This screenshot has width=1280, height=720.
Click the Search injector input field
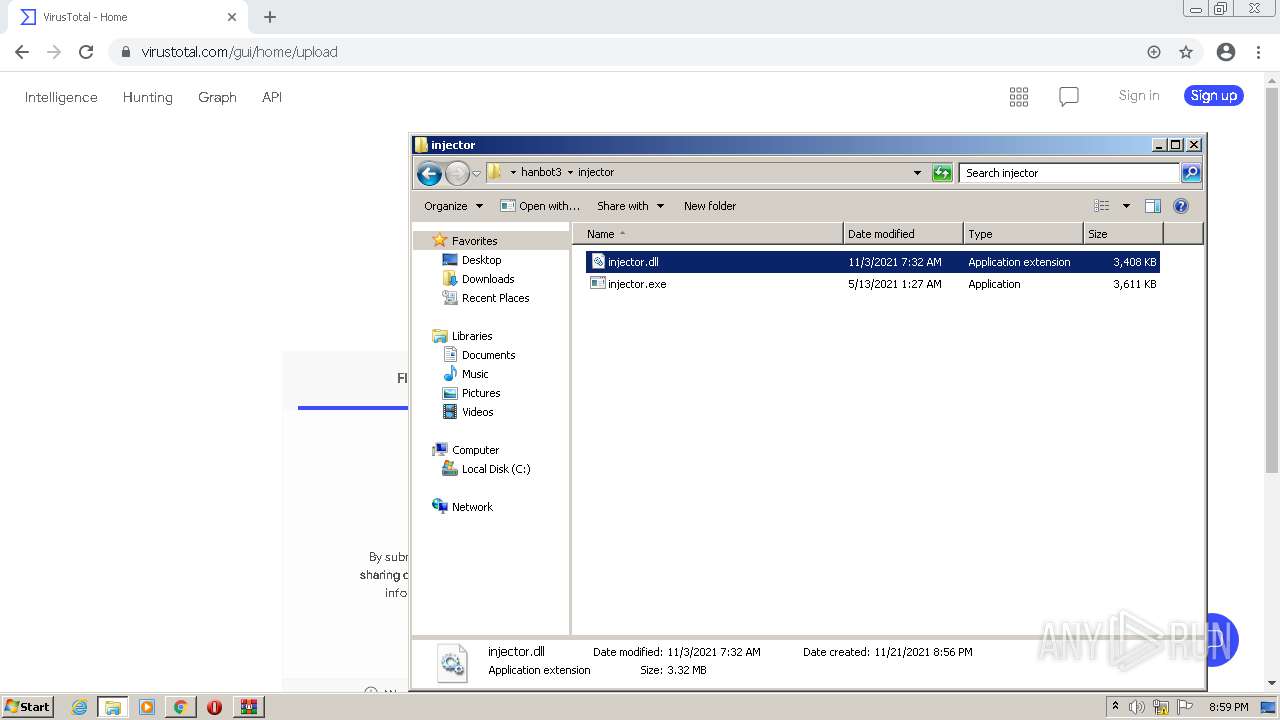click(1069, 173)
